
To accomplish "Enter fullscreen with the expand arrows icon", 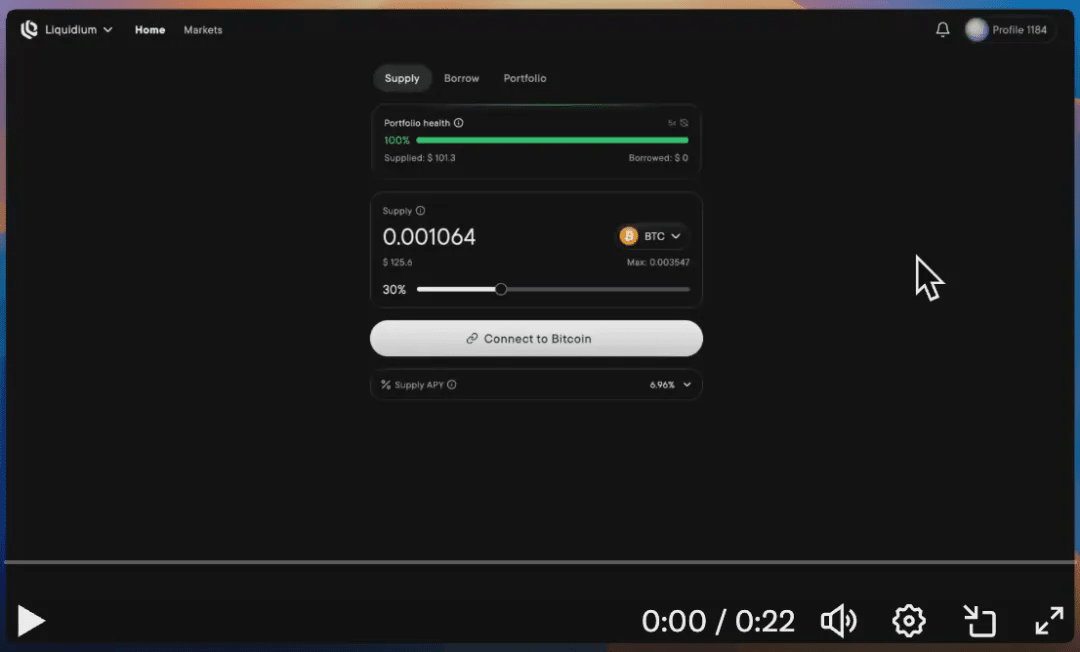I will click(1049, 621).
